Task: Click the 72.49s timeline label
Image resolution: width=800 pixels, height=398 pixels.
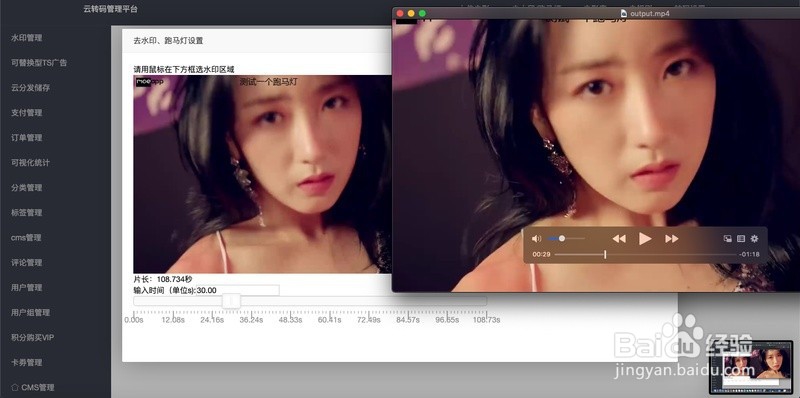Action: coord(368,320)
